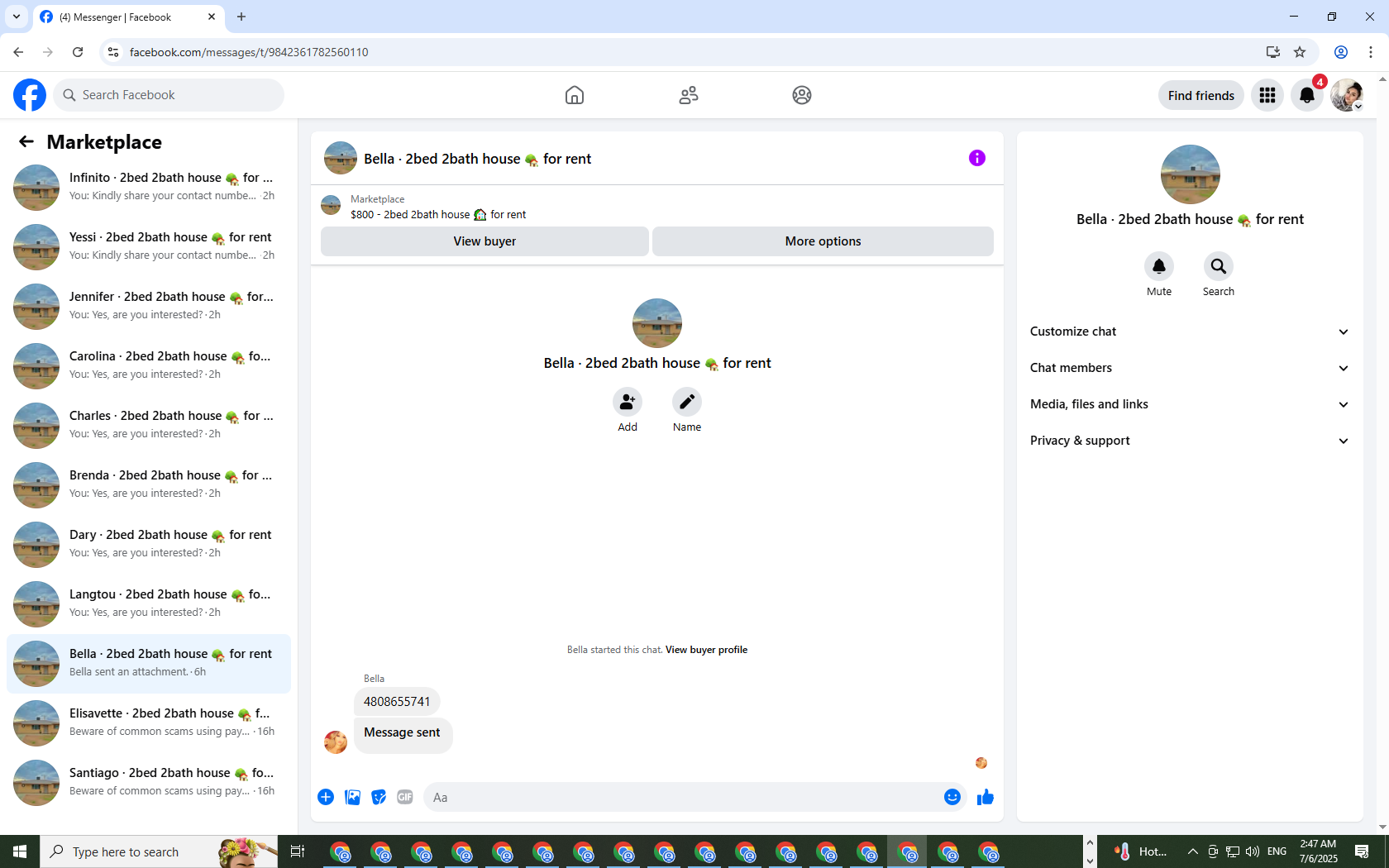Open the Yessi conversation
This screenshot has height=868, width=1389.
pos(149,246)
